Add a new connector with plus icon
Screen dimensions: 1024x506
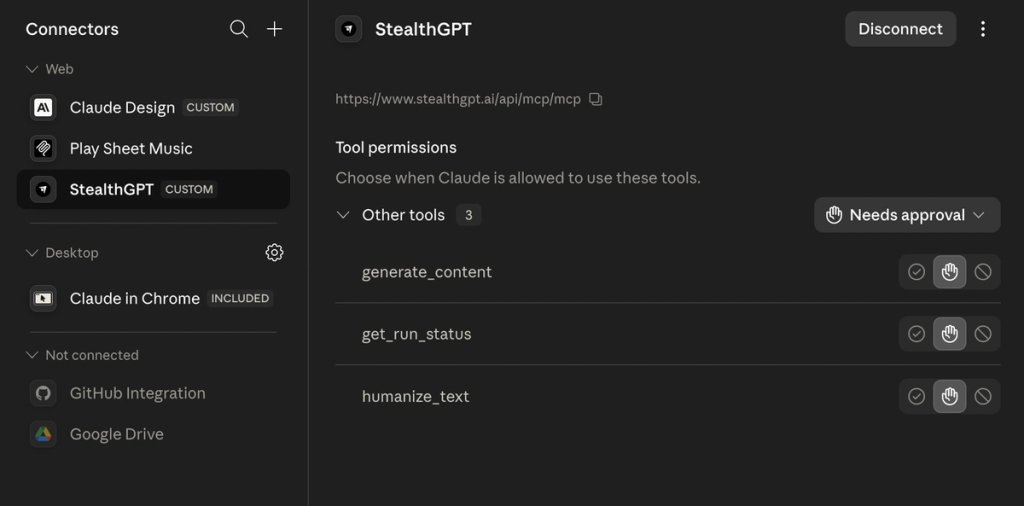(275, 29)
